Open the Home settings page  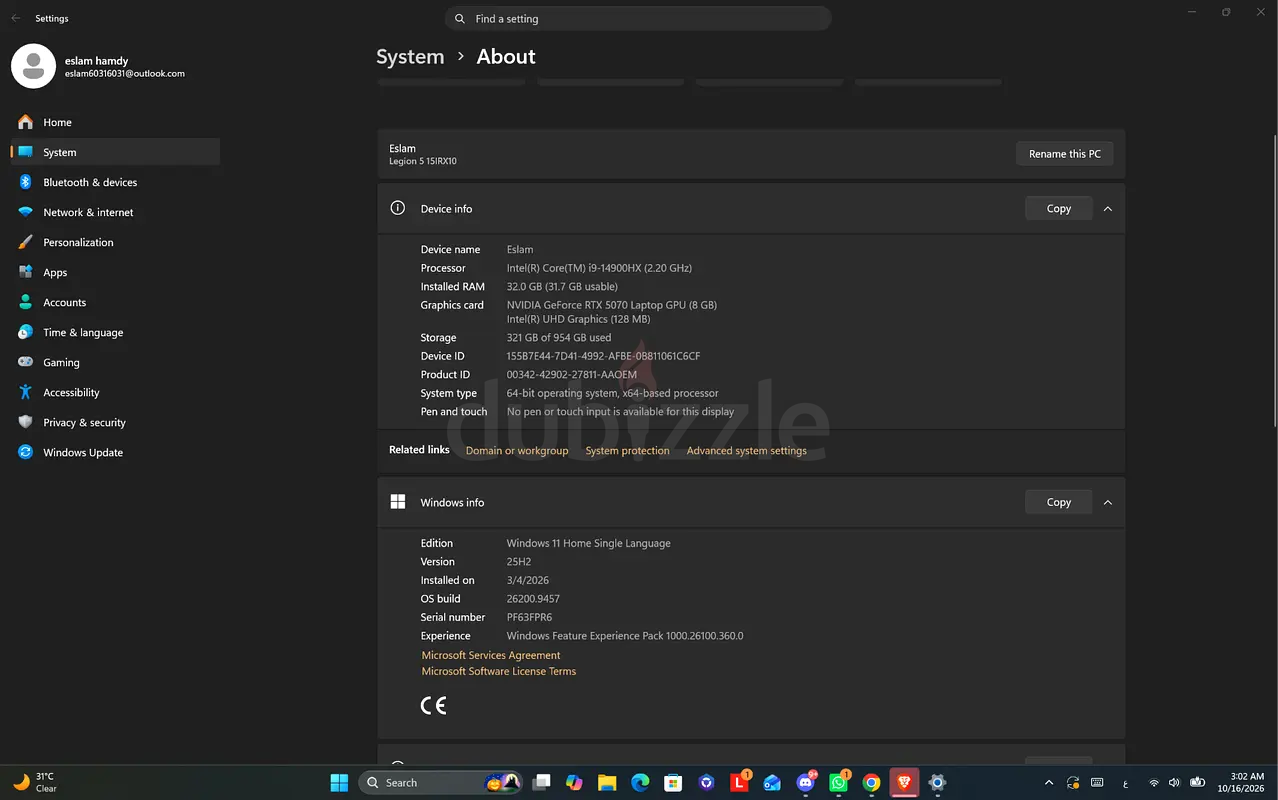click(115, 122)
